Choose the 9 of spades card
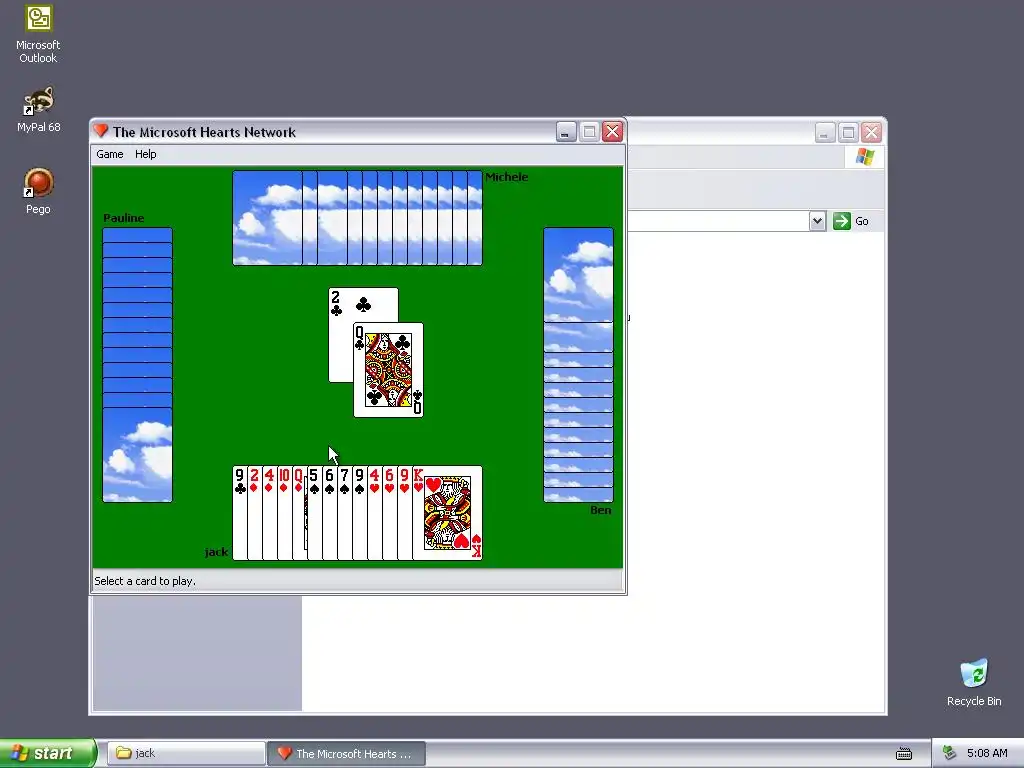The width and height of the screenshot is (1024, 768). point(360,513)
